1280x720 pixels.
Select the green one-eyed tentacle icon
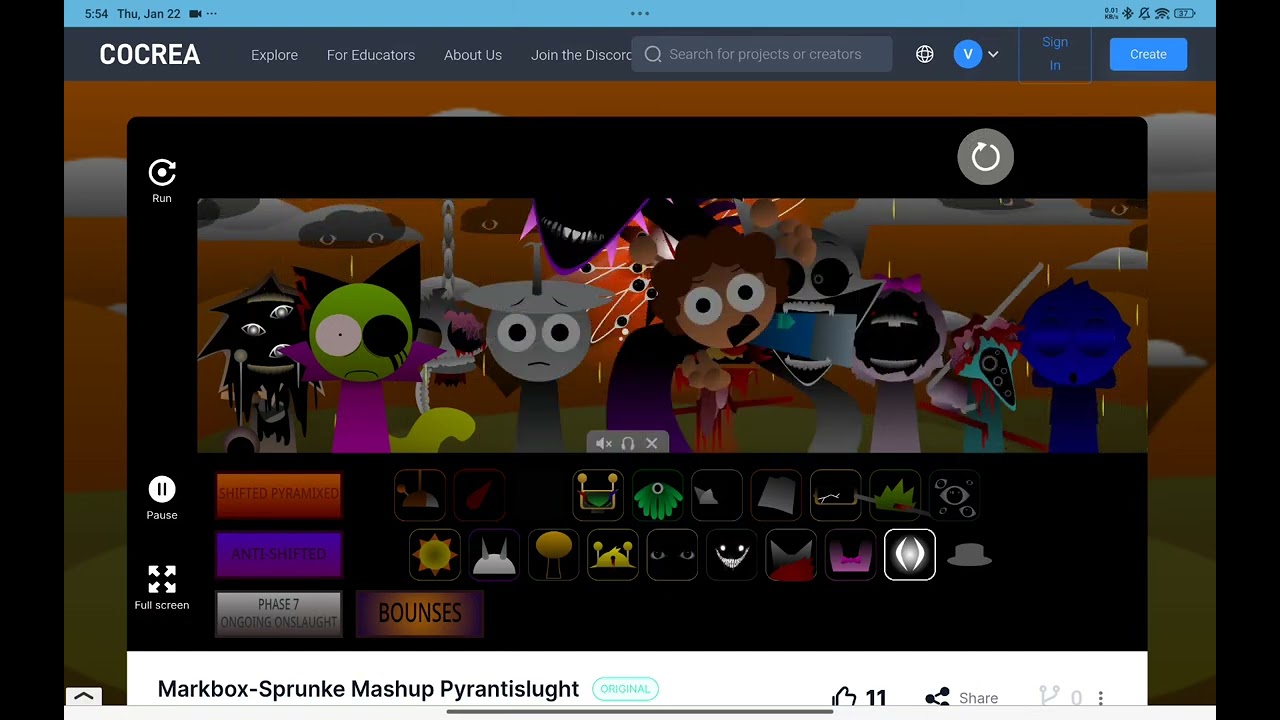pyautogui.click(x=657, y=495)
